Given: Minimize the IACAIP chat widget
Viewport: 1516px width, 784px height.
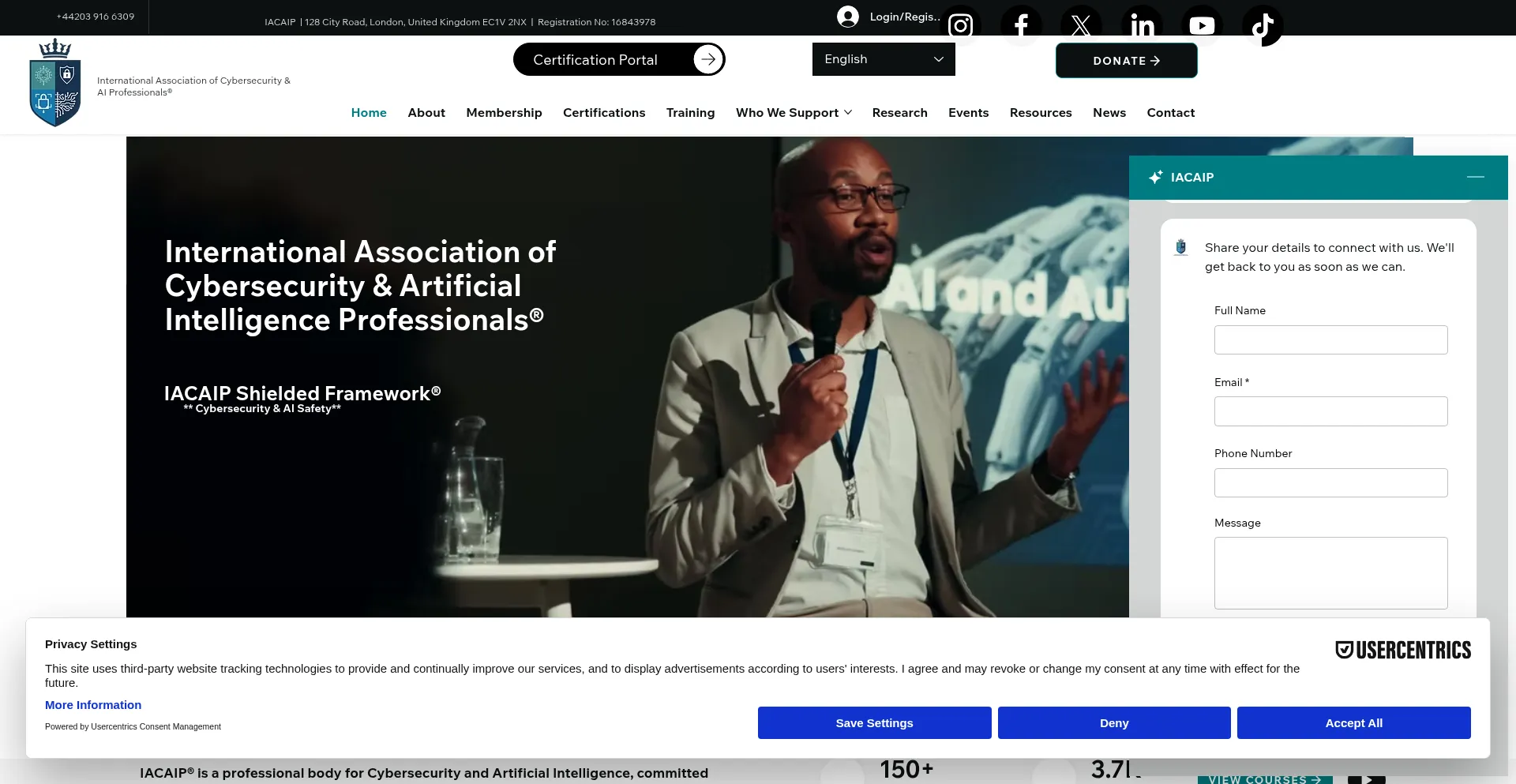Looking at the screenshot, I should tap(1476, 177).
